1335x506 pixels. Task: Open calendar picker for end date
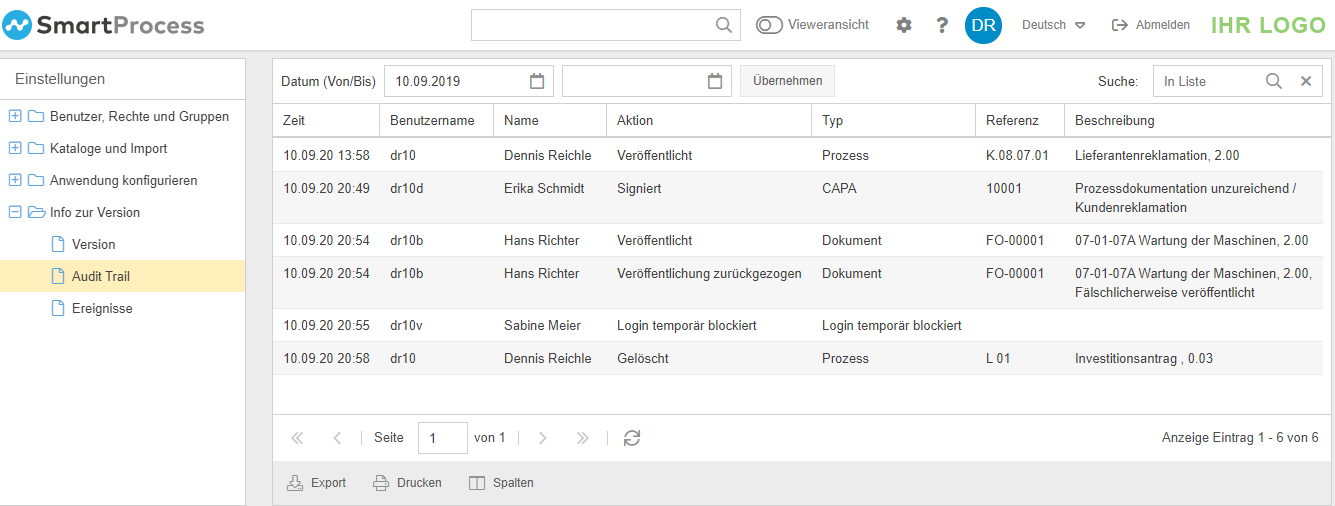[x=715, y=81]
